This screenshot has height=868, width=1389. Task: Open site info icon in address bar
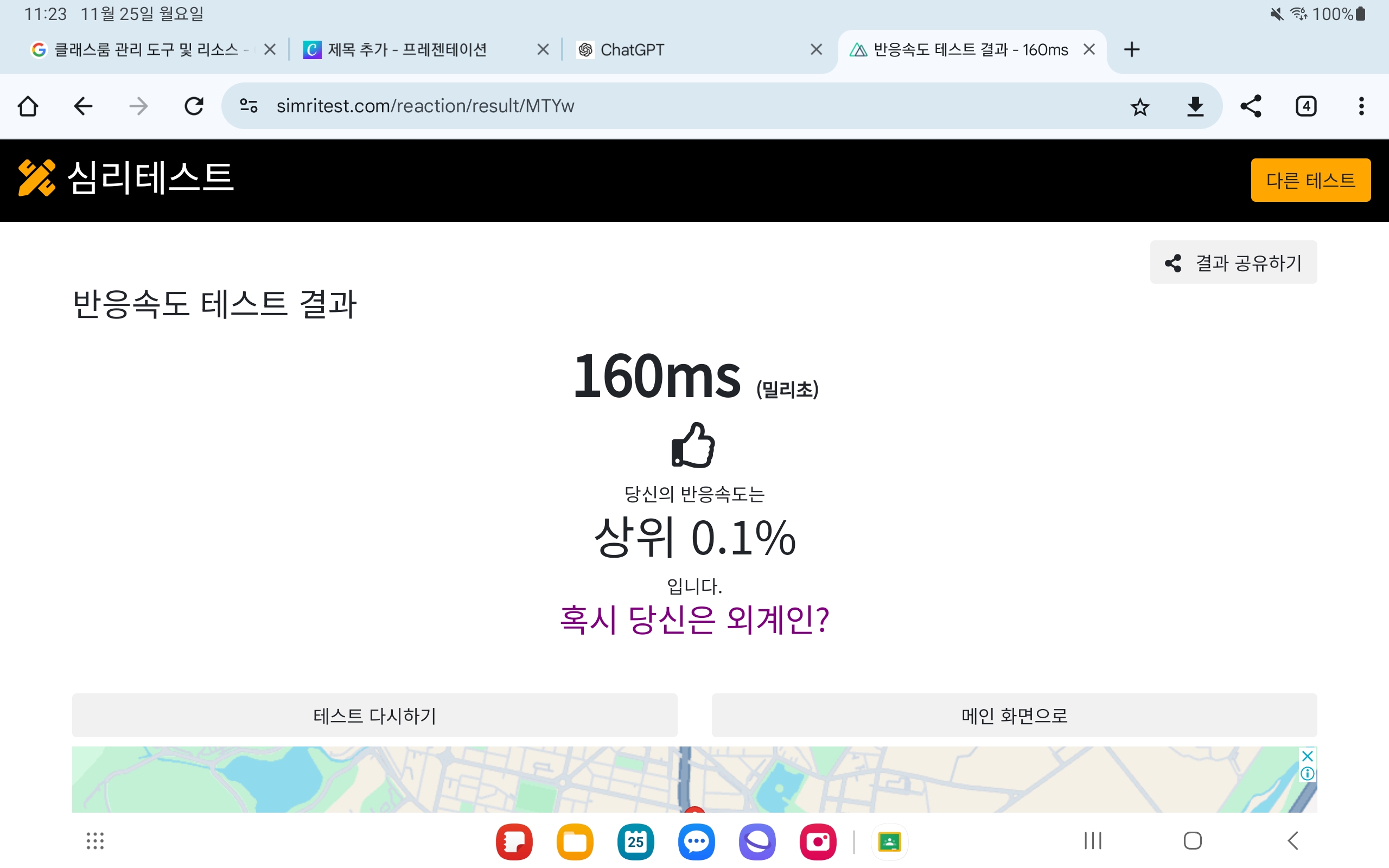click(249, 106)
